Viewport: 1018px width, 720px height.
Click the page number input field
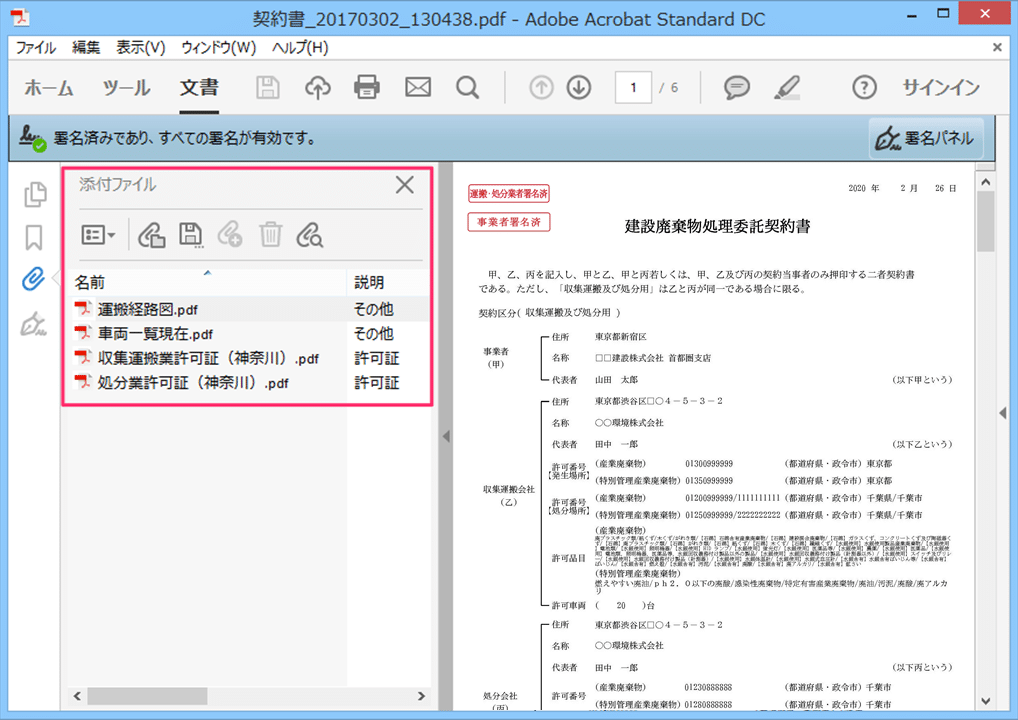(x=633, y=88)
